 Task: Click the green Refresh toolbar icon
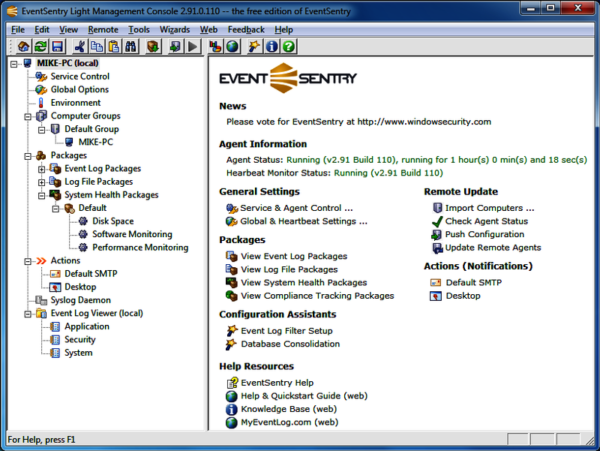39,46
